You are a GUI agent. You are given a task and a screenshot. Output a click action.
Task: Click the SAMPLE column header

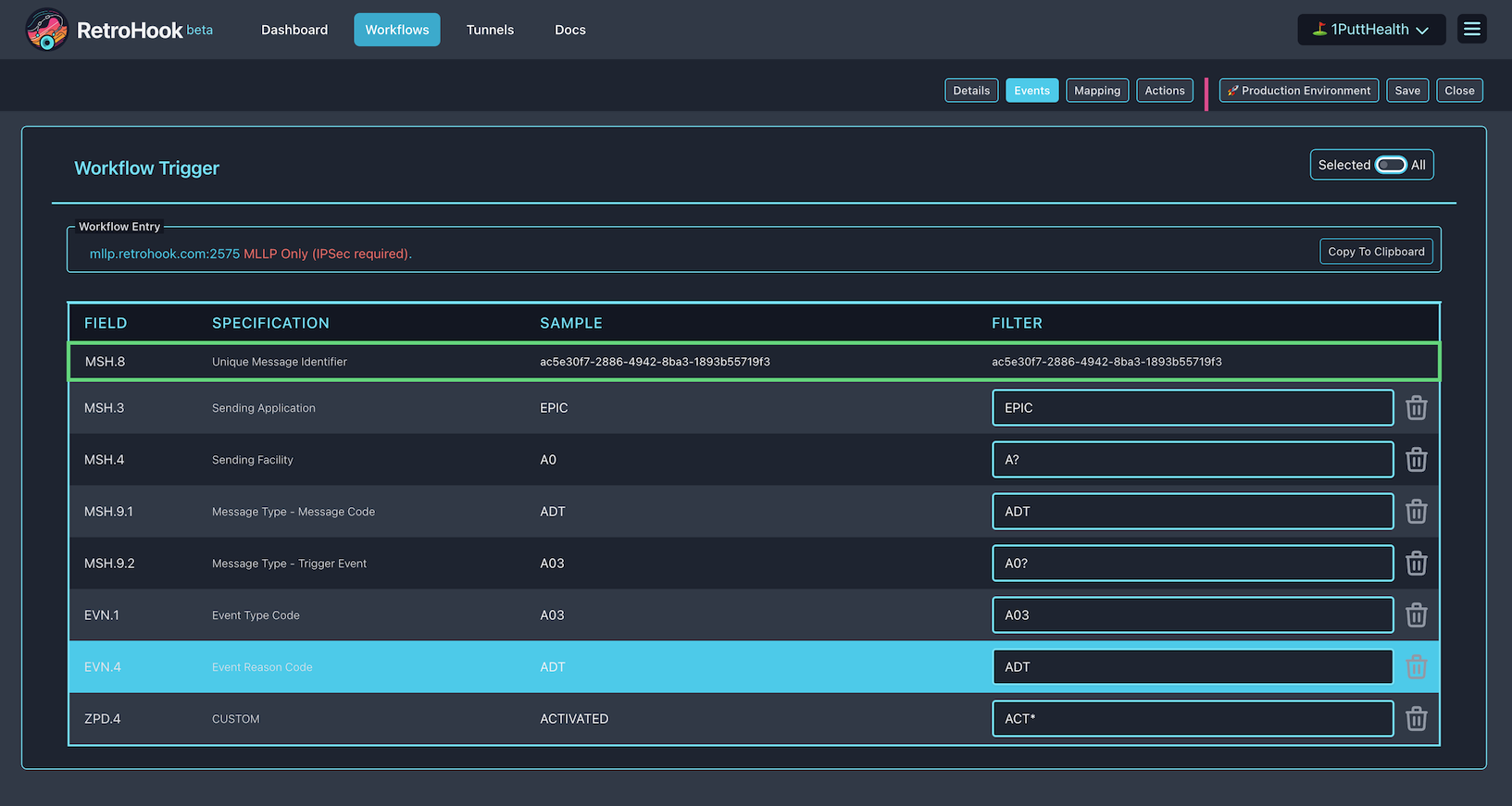click(571, 323)
